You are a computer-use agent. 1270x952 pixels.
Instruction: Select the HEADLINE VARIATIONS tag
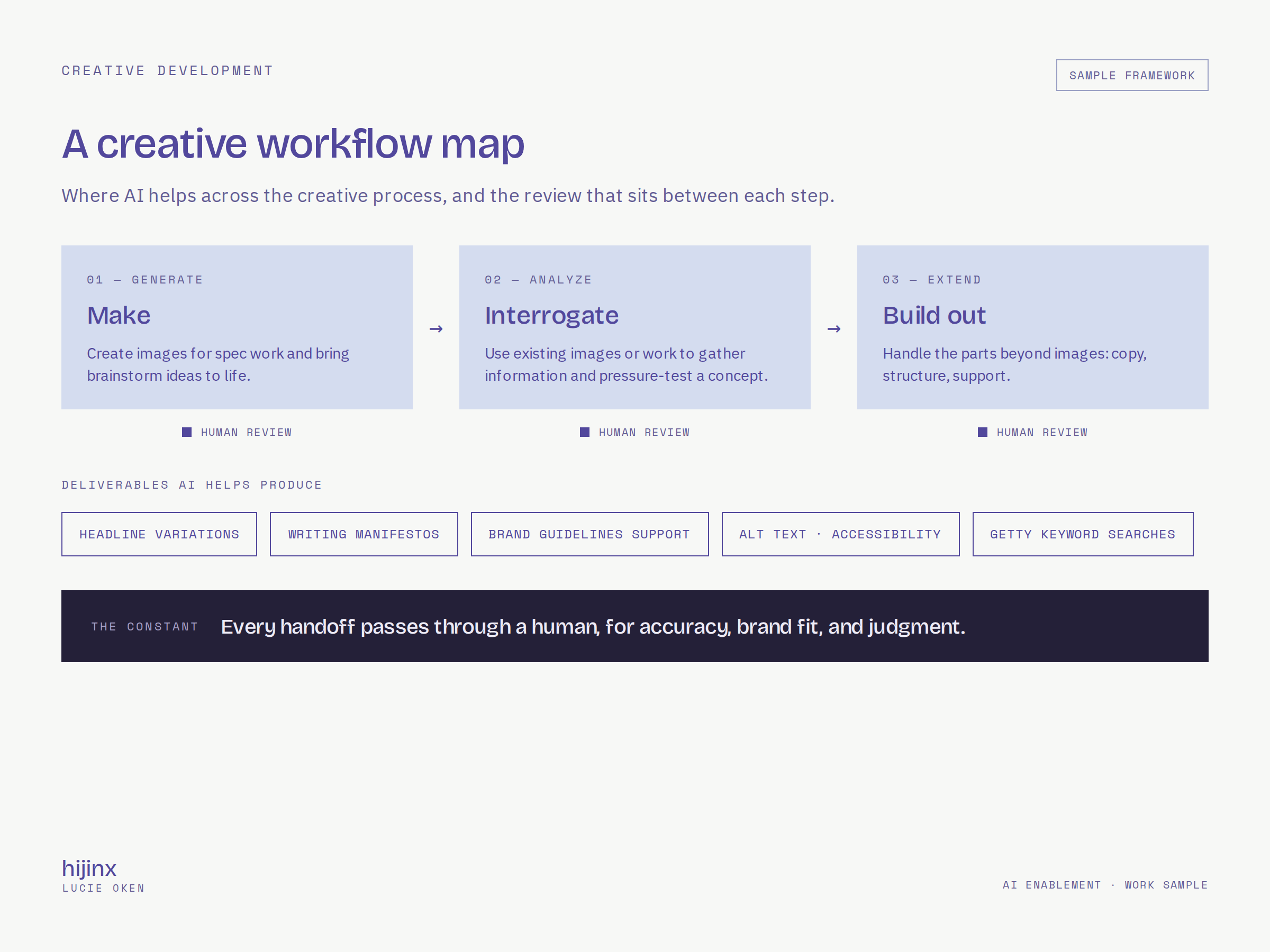click(159, 534)
